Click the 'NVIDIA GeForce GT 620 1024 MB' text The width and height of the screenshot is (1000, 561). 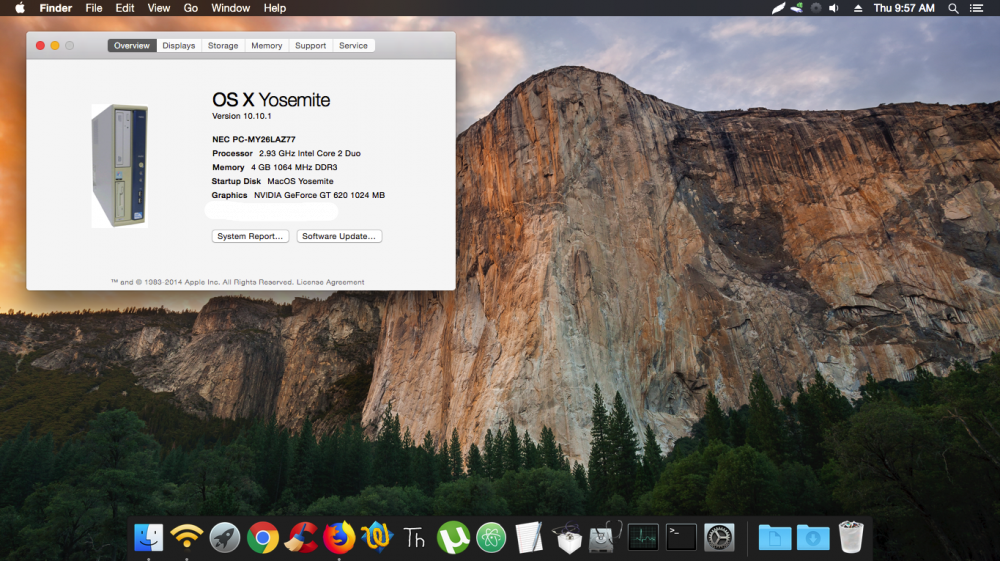[x=320, y=195]
